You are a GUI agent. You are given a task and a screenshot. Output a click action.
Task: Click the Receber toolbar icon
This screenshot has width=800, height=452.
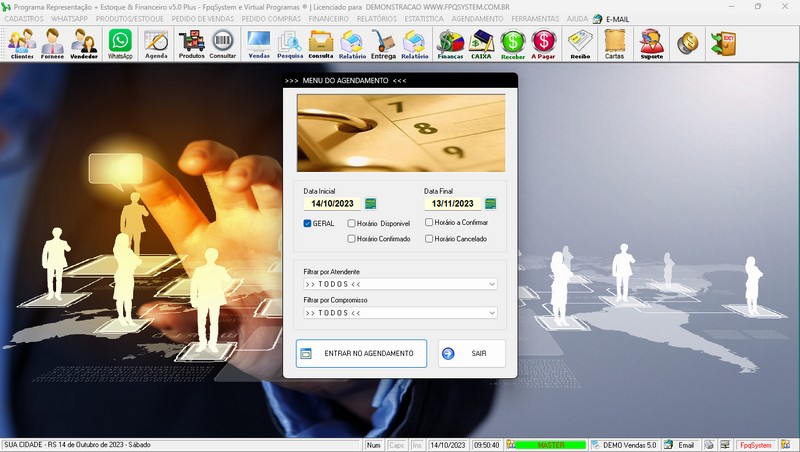tap(513, 43)
